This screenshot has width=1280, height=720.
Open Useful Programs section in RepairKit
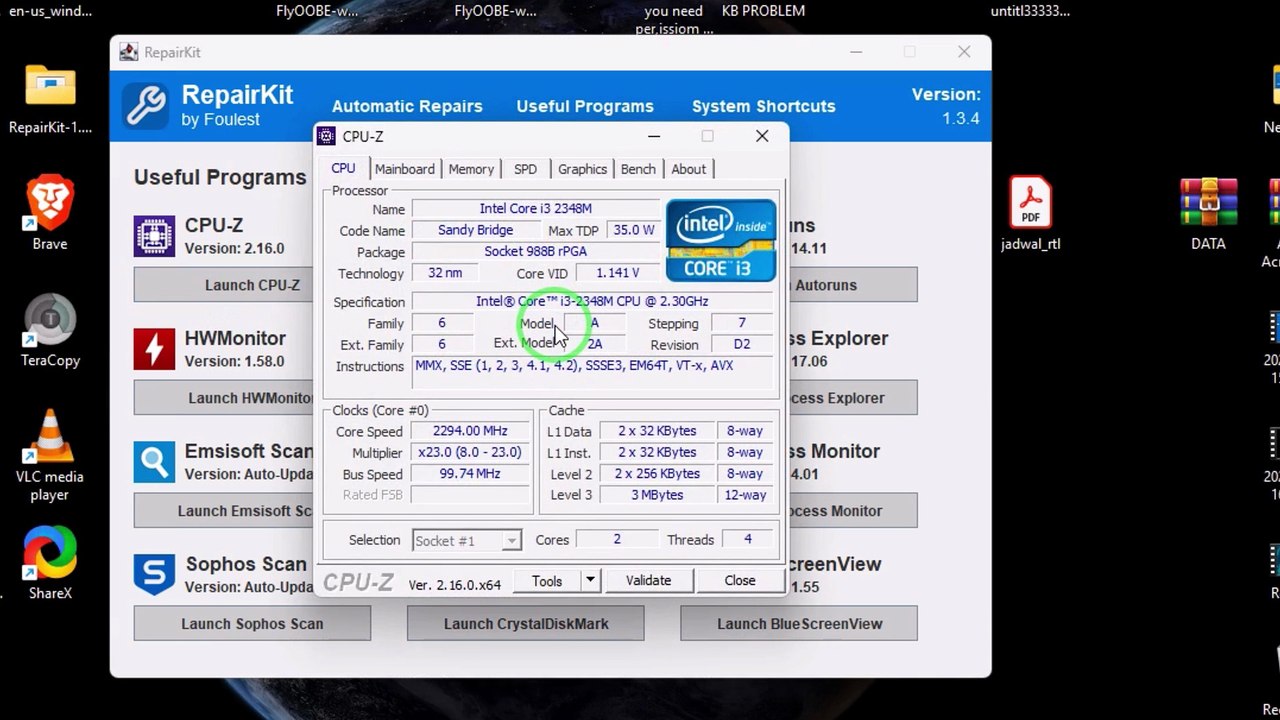[585, 106]
